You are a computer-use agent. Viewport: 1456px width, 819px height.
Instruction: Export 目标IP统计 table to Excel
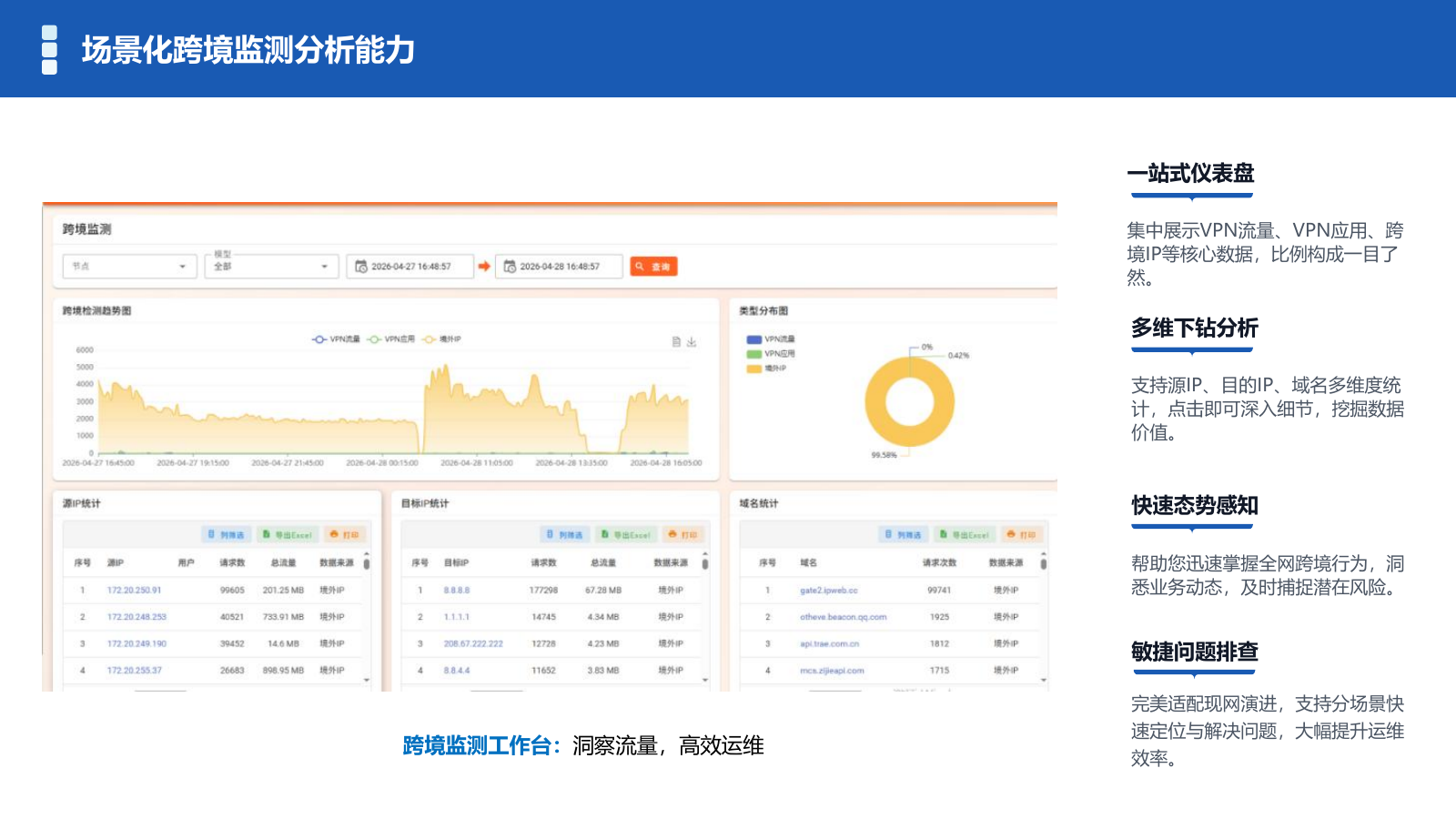[x=625, y=535]
